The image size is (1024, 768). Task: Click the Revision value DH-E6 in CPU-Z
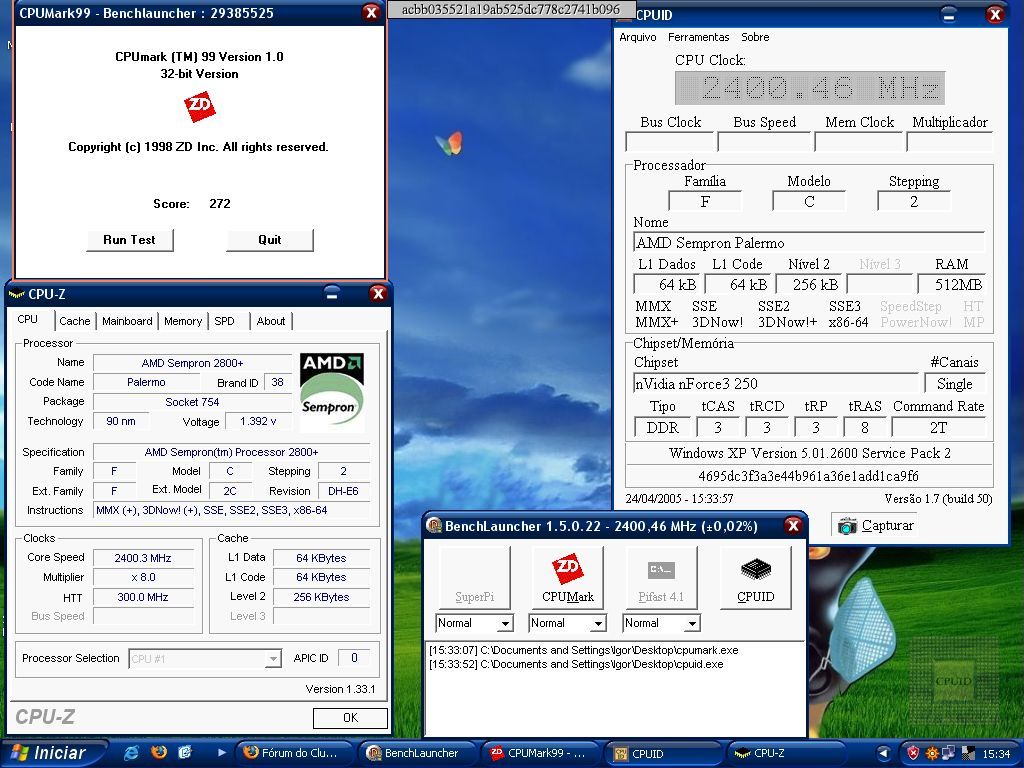(344, 491)
